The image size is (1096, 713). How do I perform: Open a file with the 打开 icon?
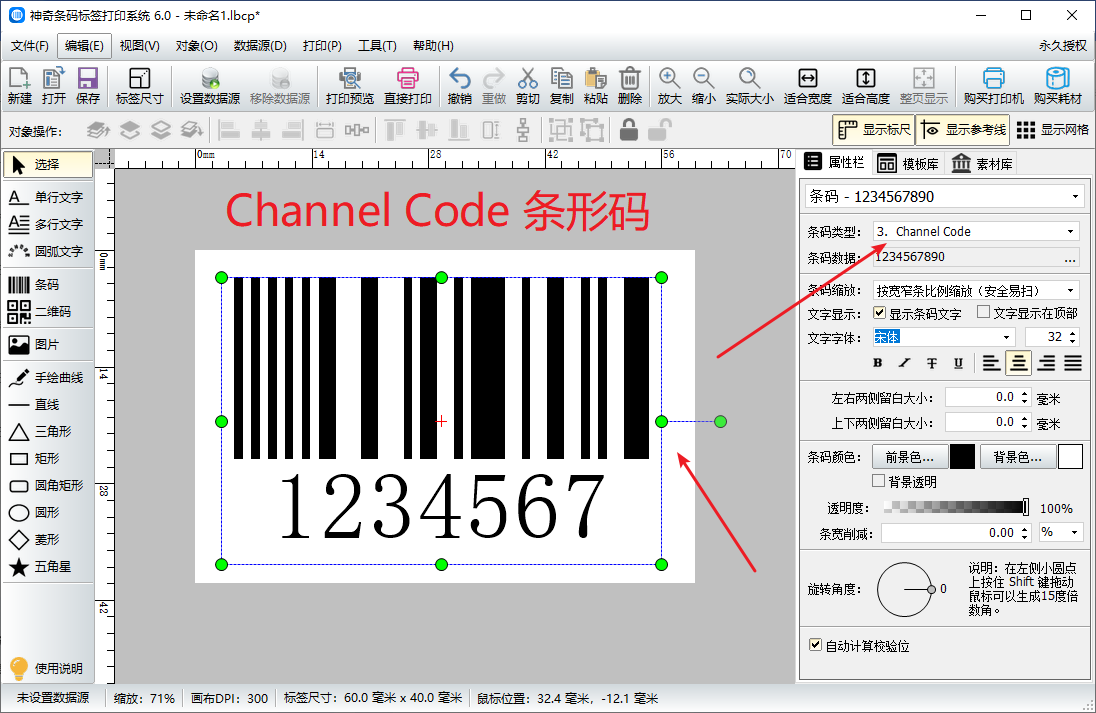click(x=54, y=86)
